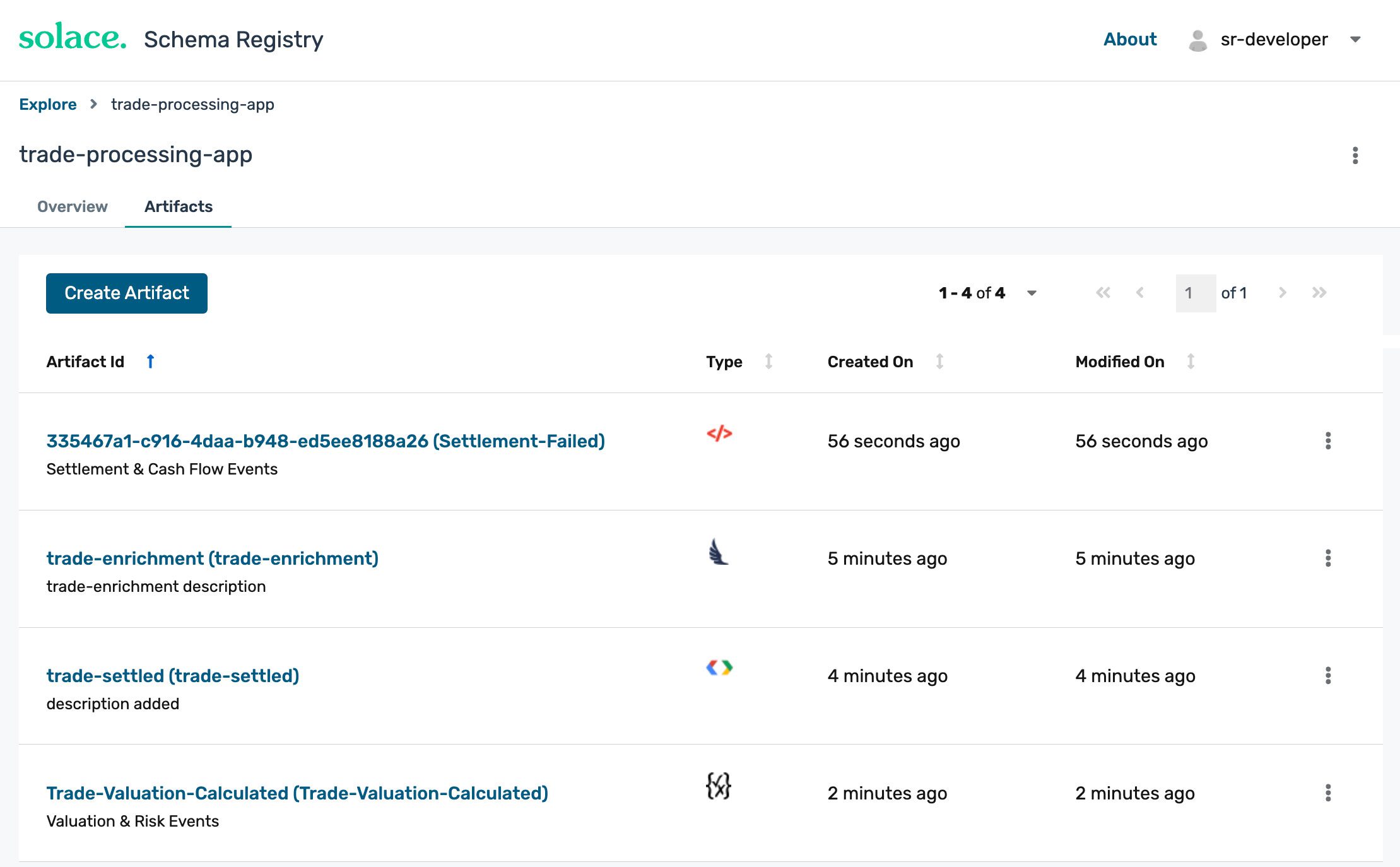This screenshot has height=867, width=1400.
Task: Sort by Modified On column arrows
Action: pos(1191,362)
